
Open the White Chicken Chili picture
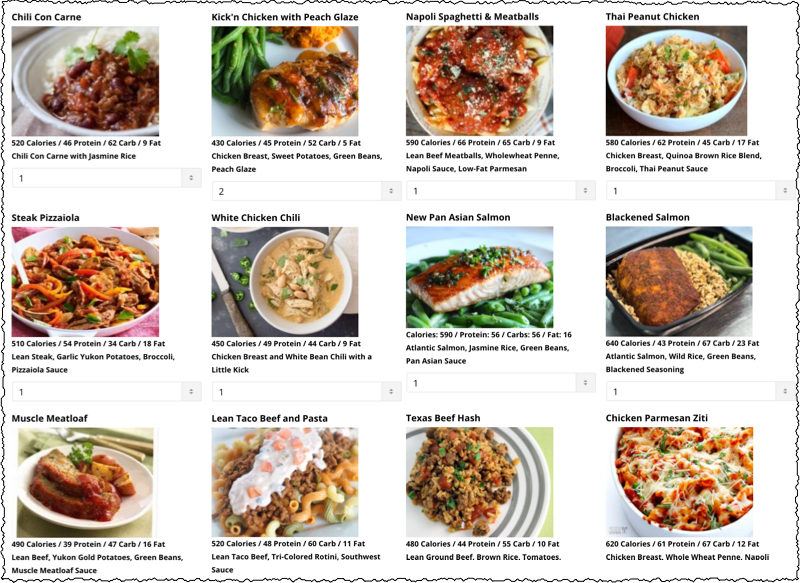point(285,282)
